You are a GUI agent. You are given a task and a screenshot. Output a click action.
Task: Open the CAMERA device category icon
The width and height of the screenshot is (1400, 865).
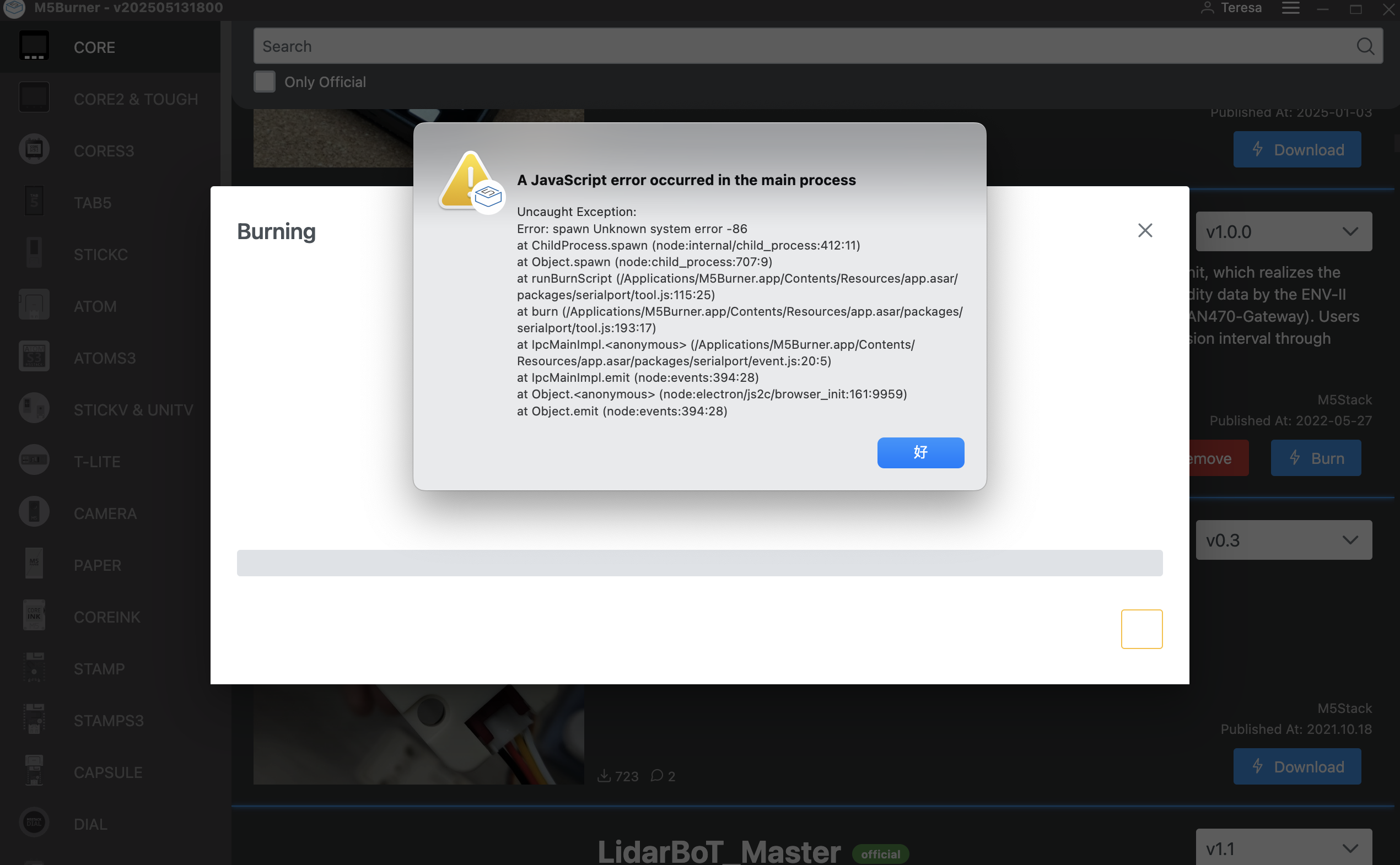[x=34, y=512]
